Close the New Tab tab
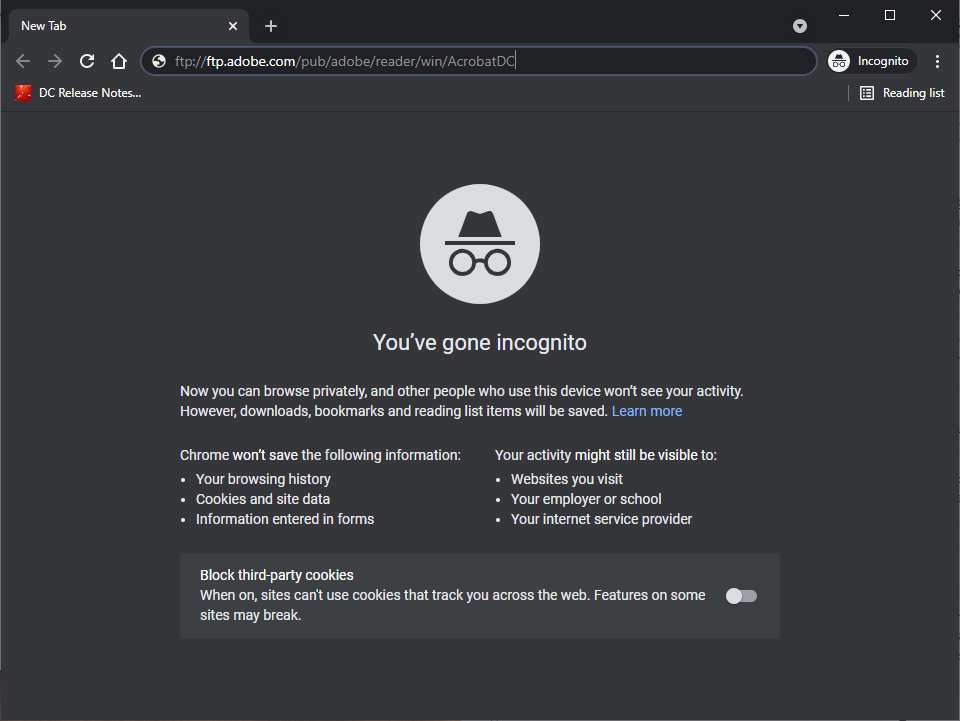Screen dimensions: 960x721 [233, 26]
